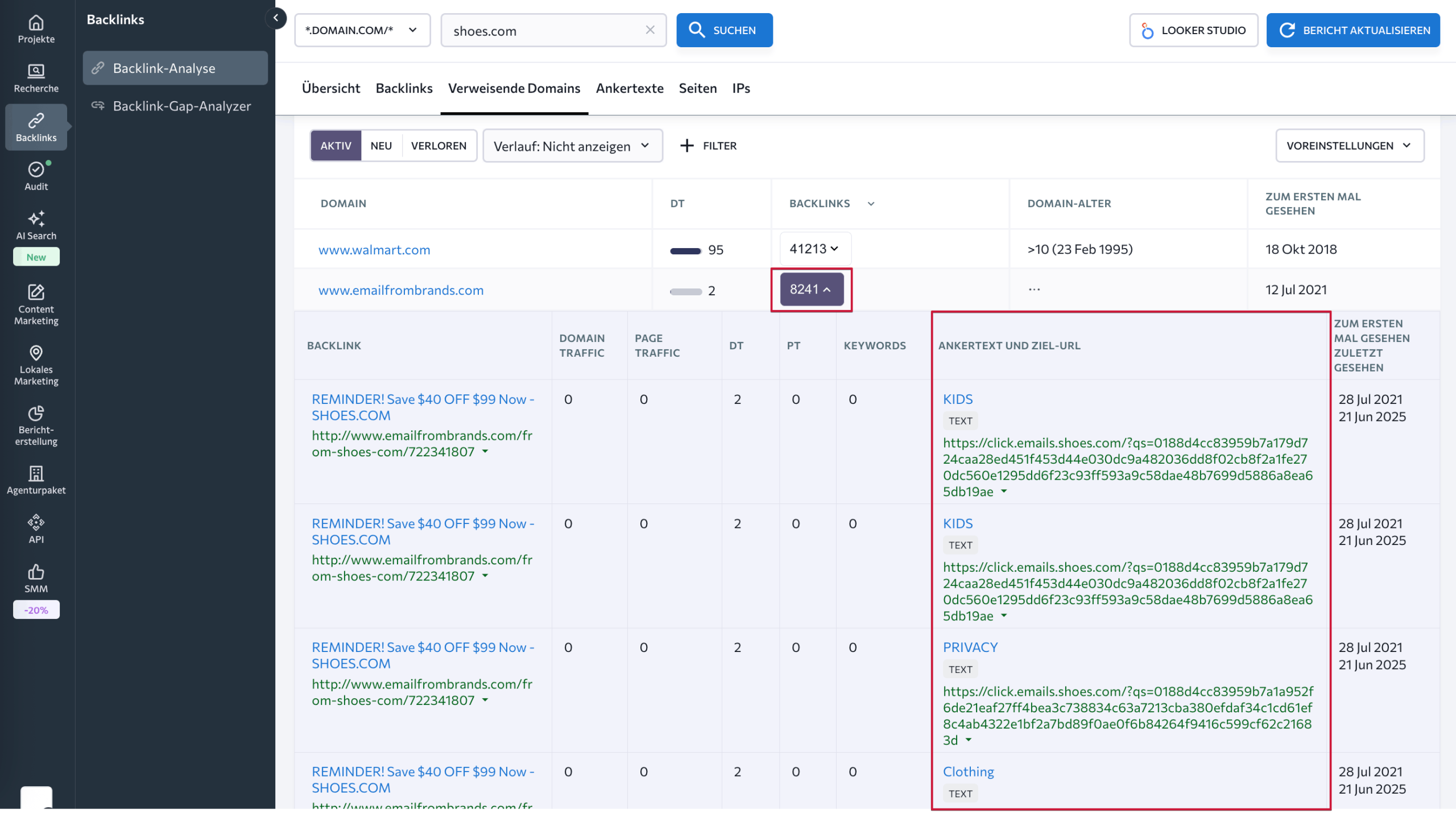Open the www.walmart.com domain link
This screenshot has width=1456, height=813.
pyautogui.click(x=374, y=249)
